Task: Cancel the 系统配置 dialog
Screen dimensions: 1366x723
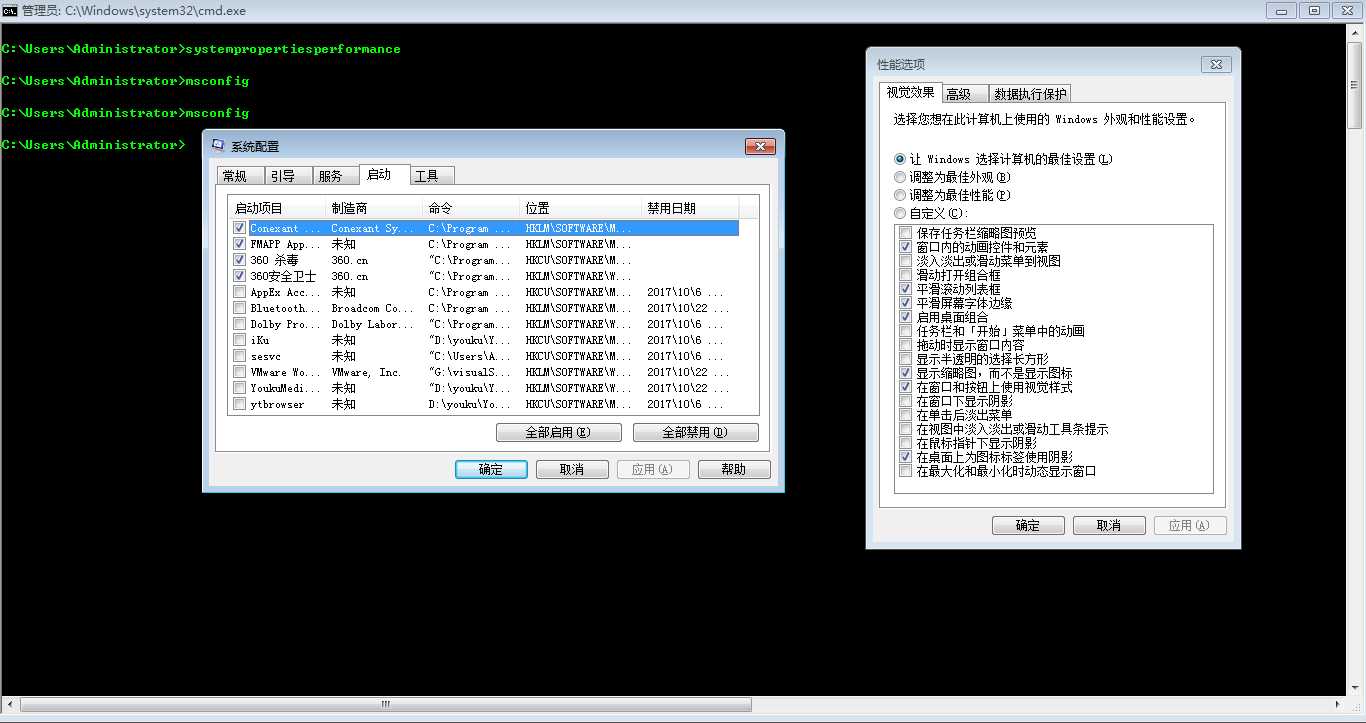Action: [x=572, y=469]
